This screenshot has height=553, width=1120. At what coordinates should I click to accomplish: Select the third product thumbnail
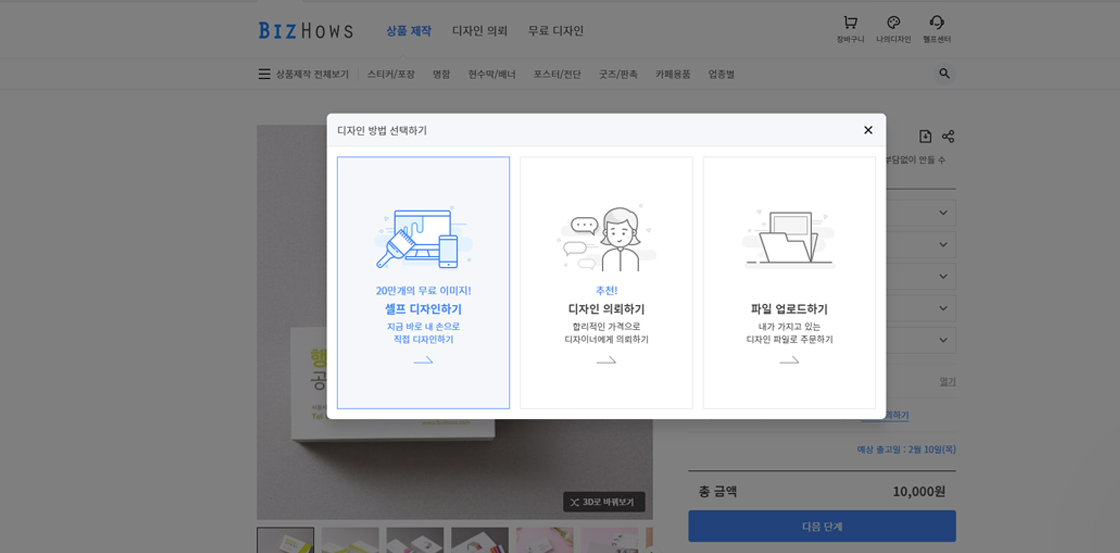pos(415,540)
